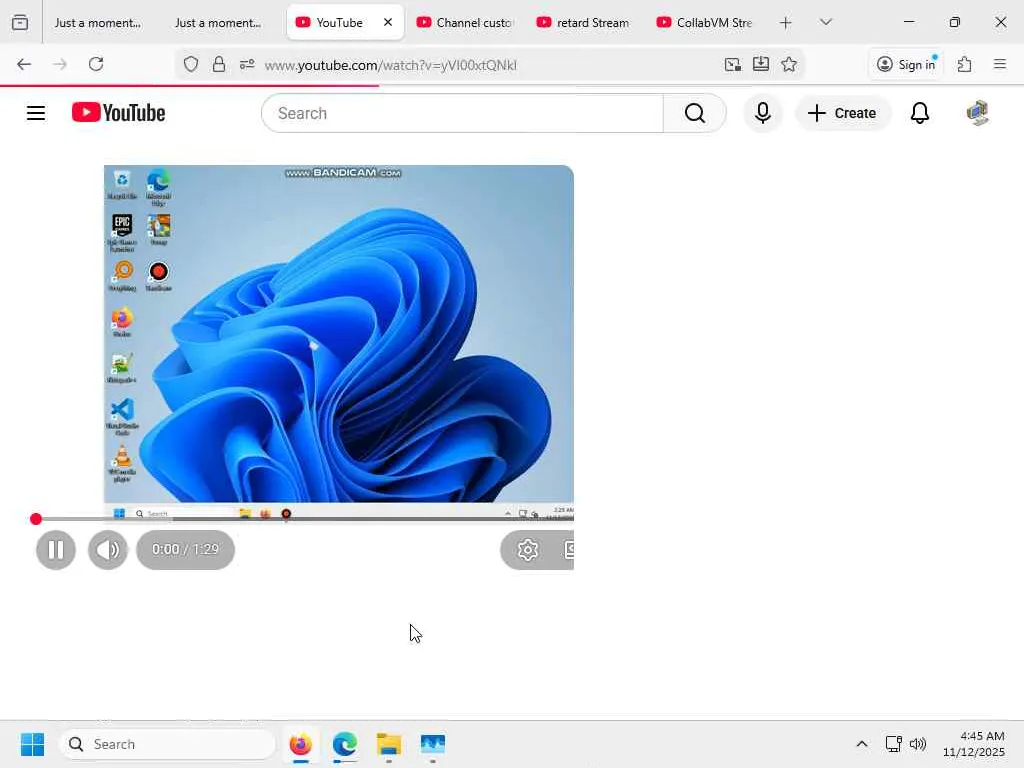Bookmark this page with star
Image resolution: width=1024 pixels, height=768 pixels.
pyautogui.click(x=789, y=64)
